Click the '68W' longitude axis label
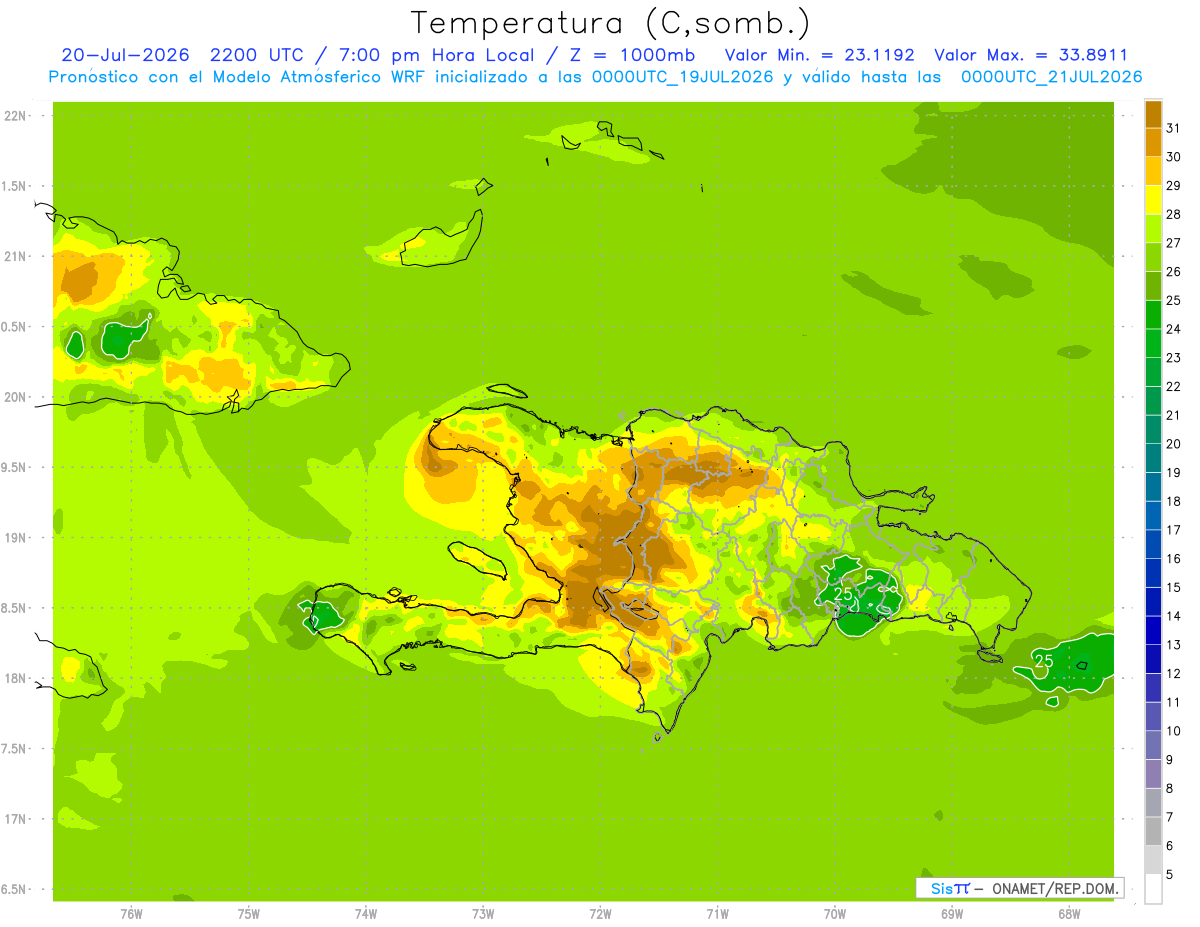The height and width of the screenshot is (927, 1200). pos(1068,913)
